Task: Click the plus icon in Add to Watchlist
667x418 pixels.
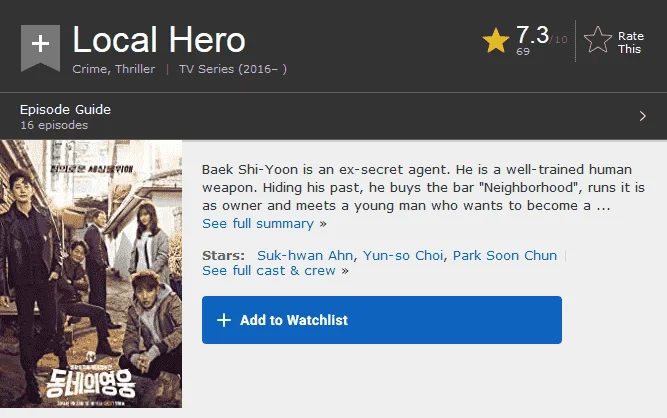Action: coord(224,320)
